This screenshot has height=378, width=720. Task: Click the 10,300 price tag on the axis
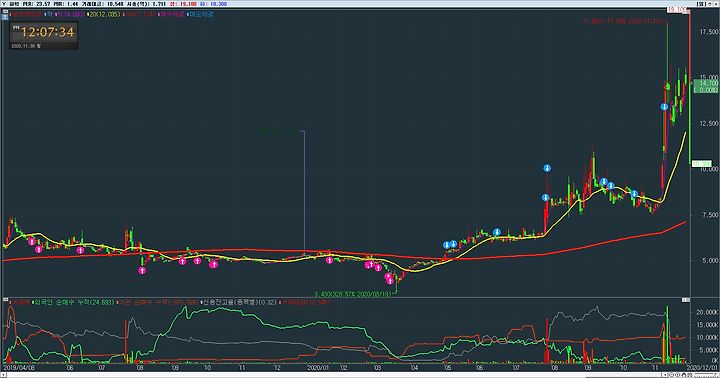click(702, 164)
